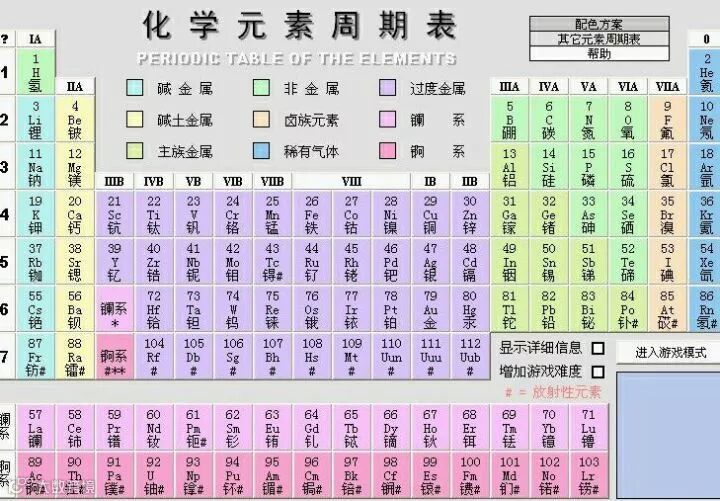Select the lutetium Lu element cell
The height and width of the screenshot is (501, 720).
(x=588, y=428)
